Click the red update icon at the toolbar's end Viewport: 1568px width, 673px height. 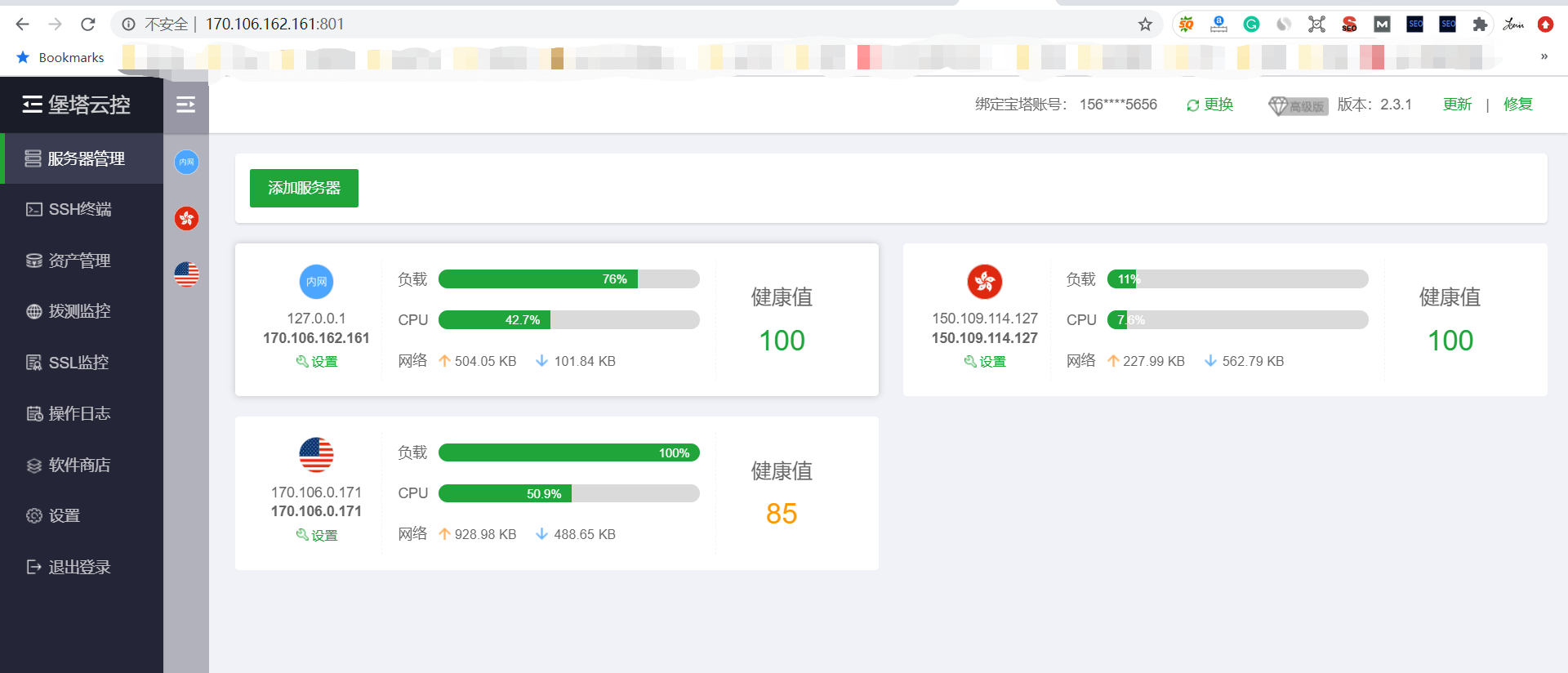tap(1545, 25)
